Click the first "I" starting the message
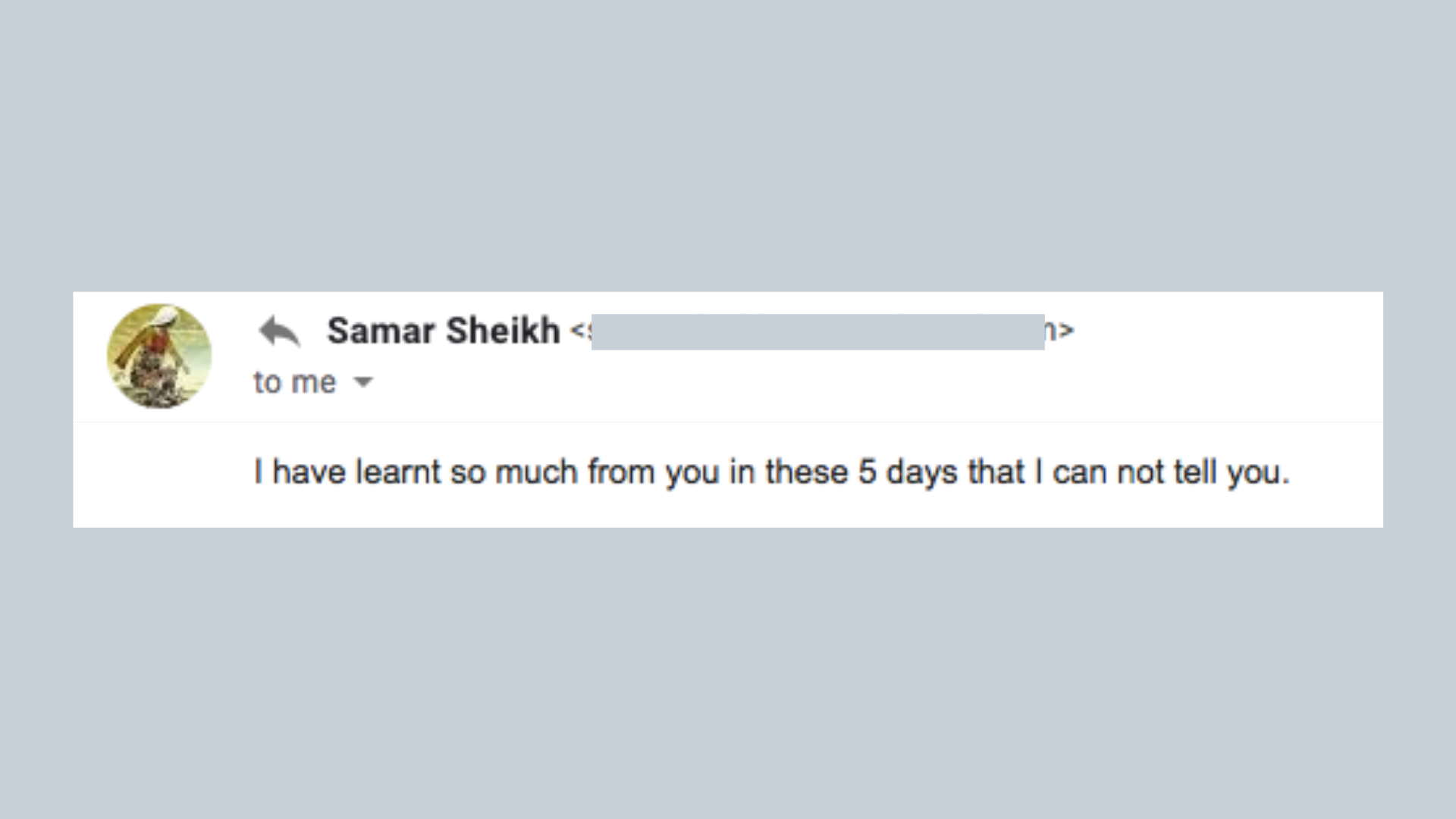The image size is (1456, 819). point(259,472)
